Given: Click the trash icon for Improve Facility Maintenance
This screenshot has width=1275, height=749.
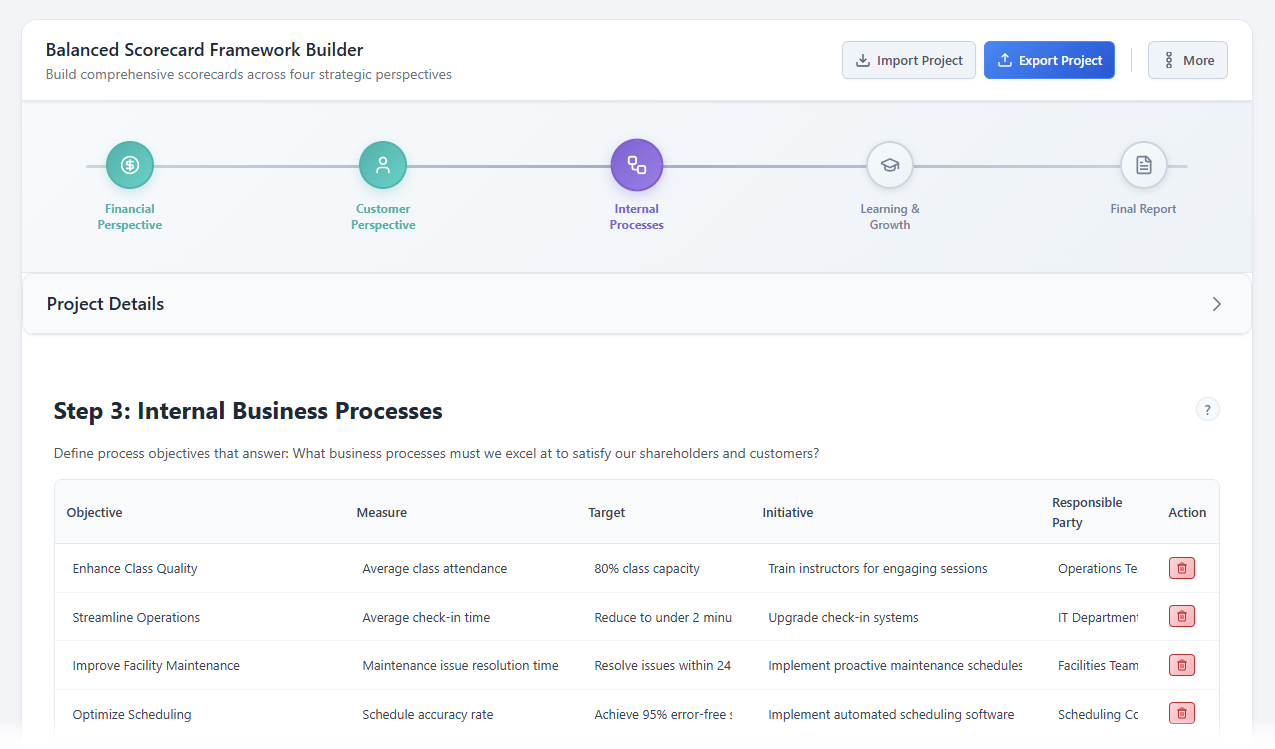Looking at the screenshot, I should pos(1181,664).
